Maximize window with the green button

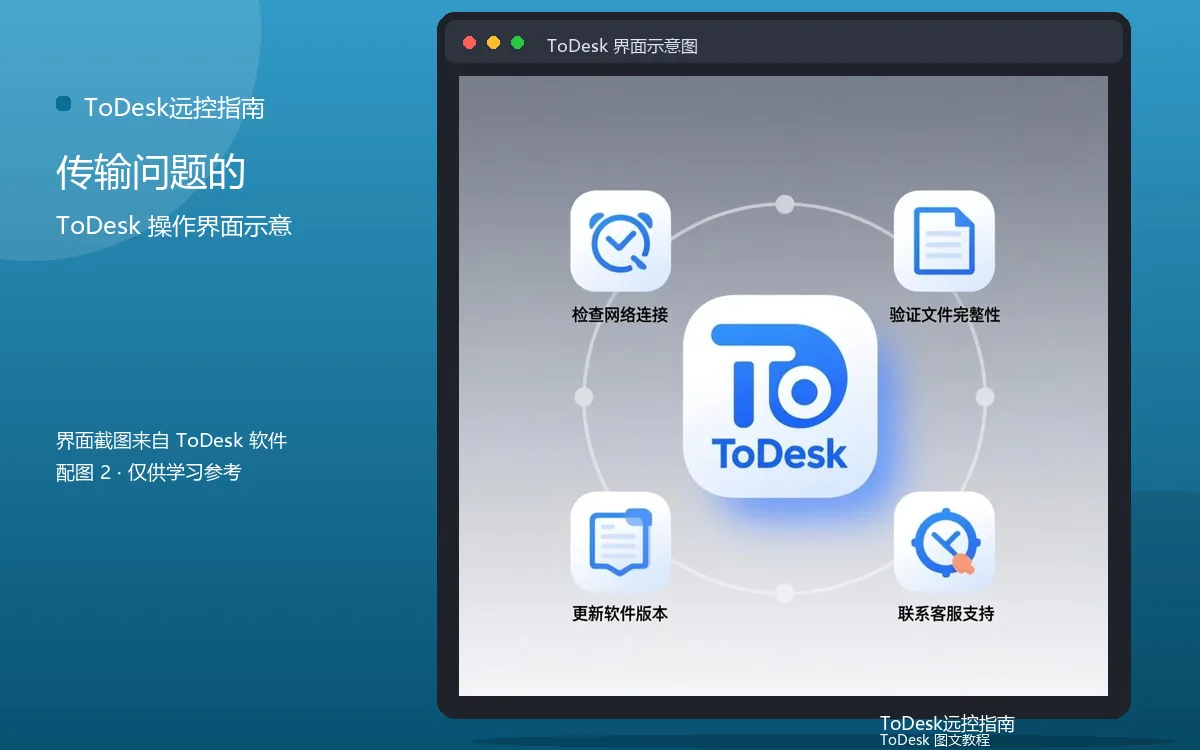tap(518, 43)
